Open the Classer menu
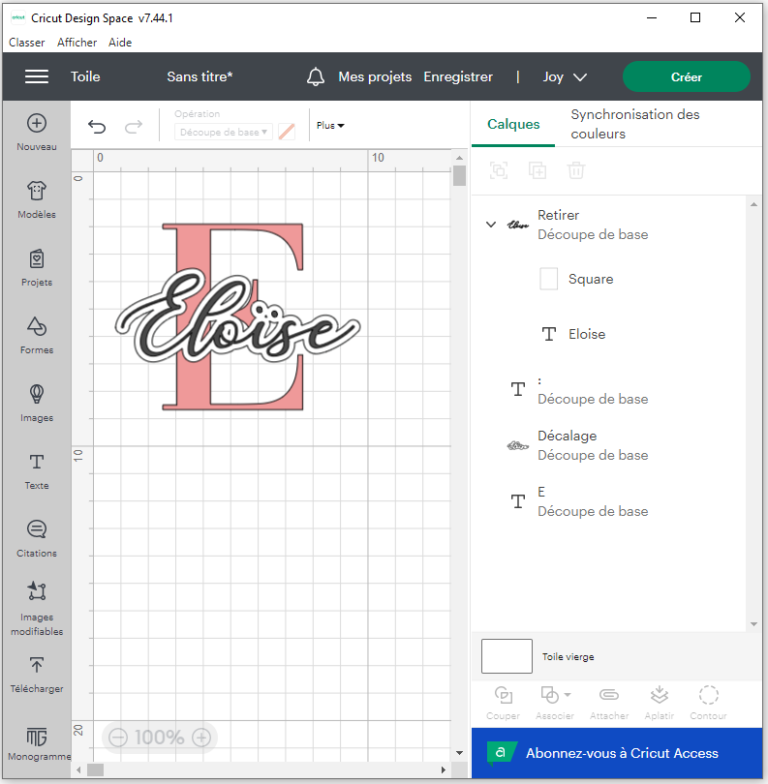 26,42
